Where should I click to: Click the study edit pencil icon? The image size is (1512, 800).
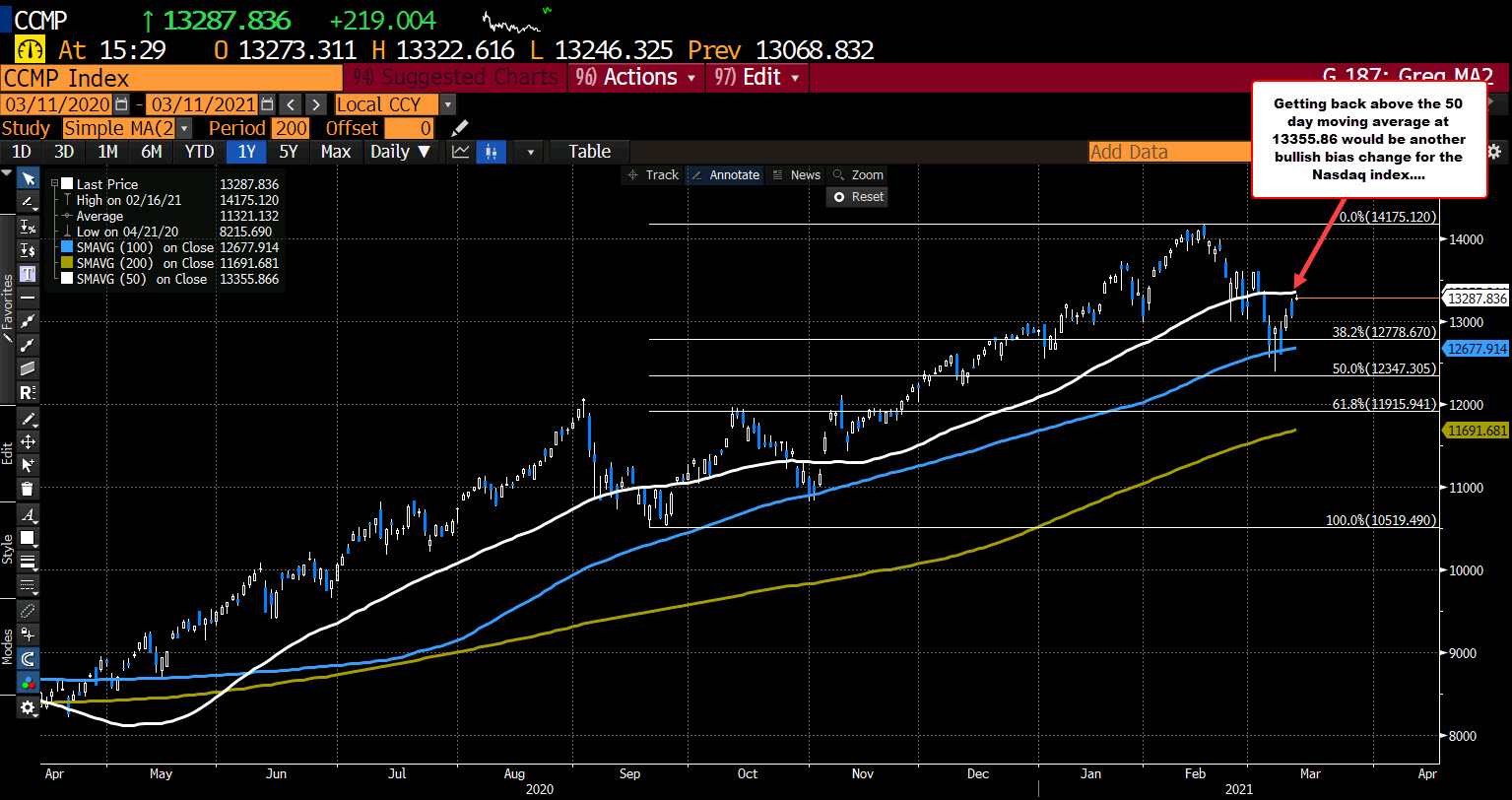(459, 128)
